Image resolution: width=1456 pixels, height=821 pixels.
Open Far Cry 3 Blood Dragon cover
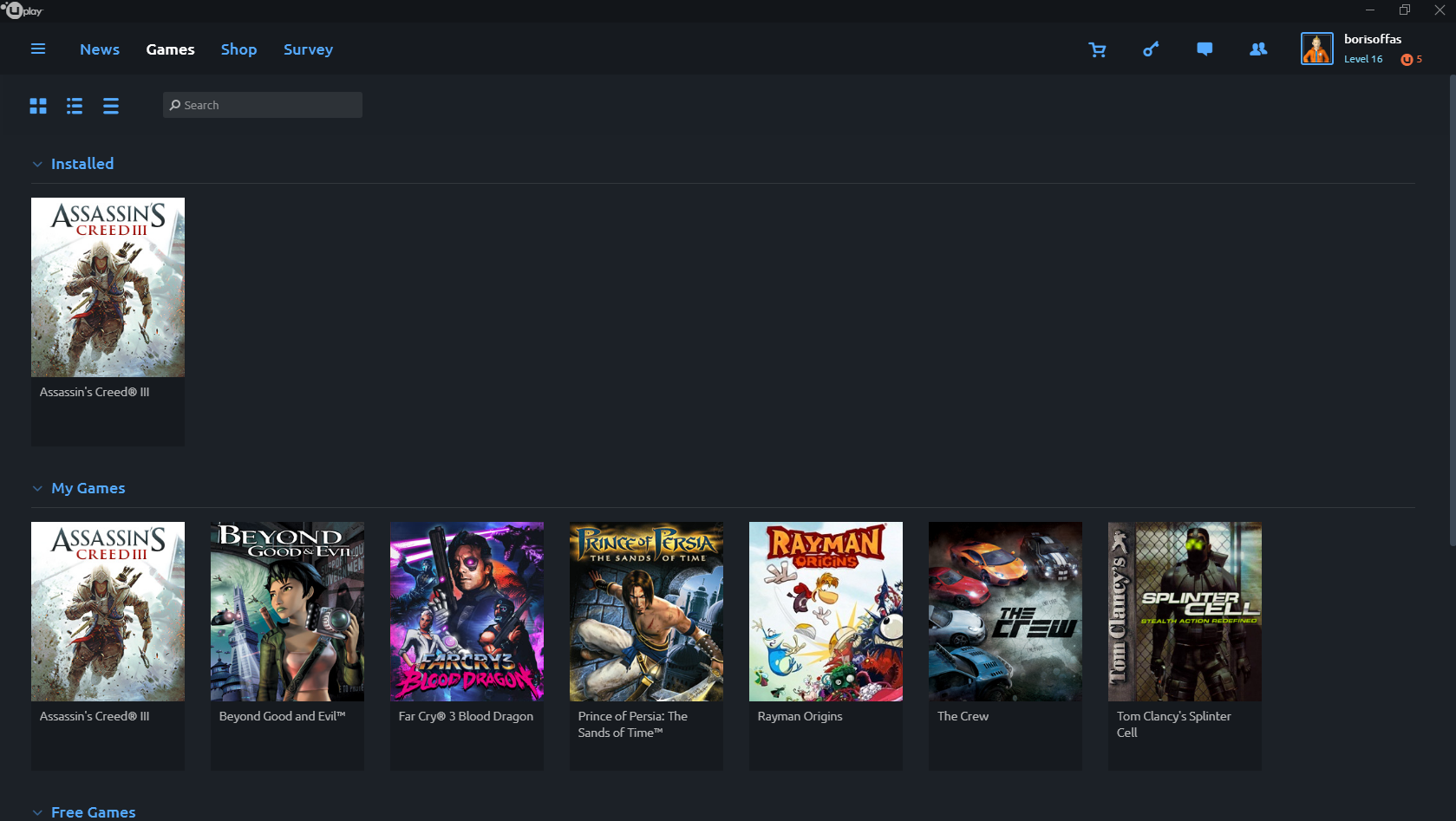[x=467, y=611]
